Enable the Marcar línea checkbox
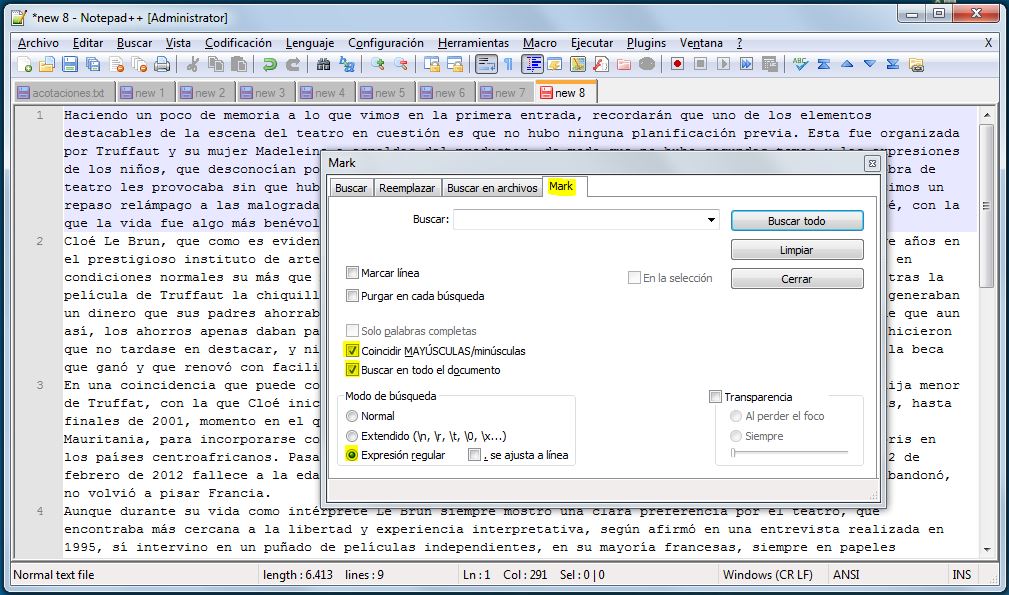 [x=352, y=273]
